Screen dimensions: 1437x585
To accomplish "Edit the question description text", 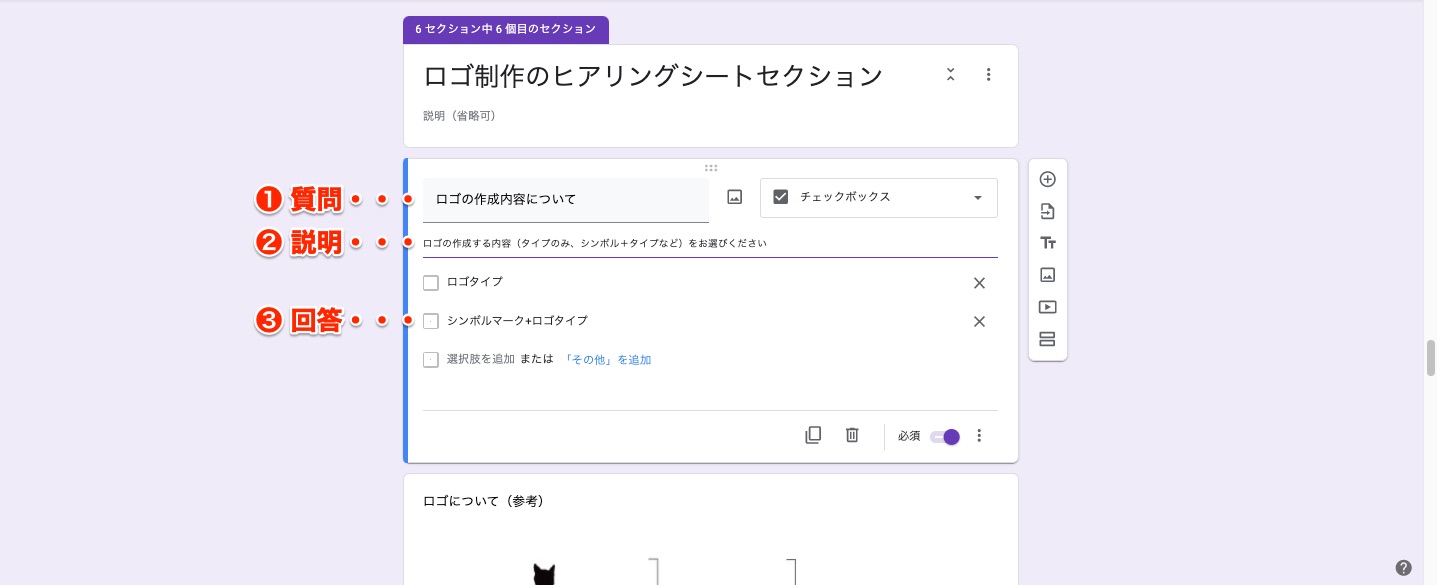I will coord(710,243).
